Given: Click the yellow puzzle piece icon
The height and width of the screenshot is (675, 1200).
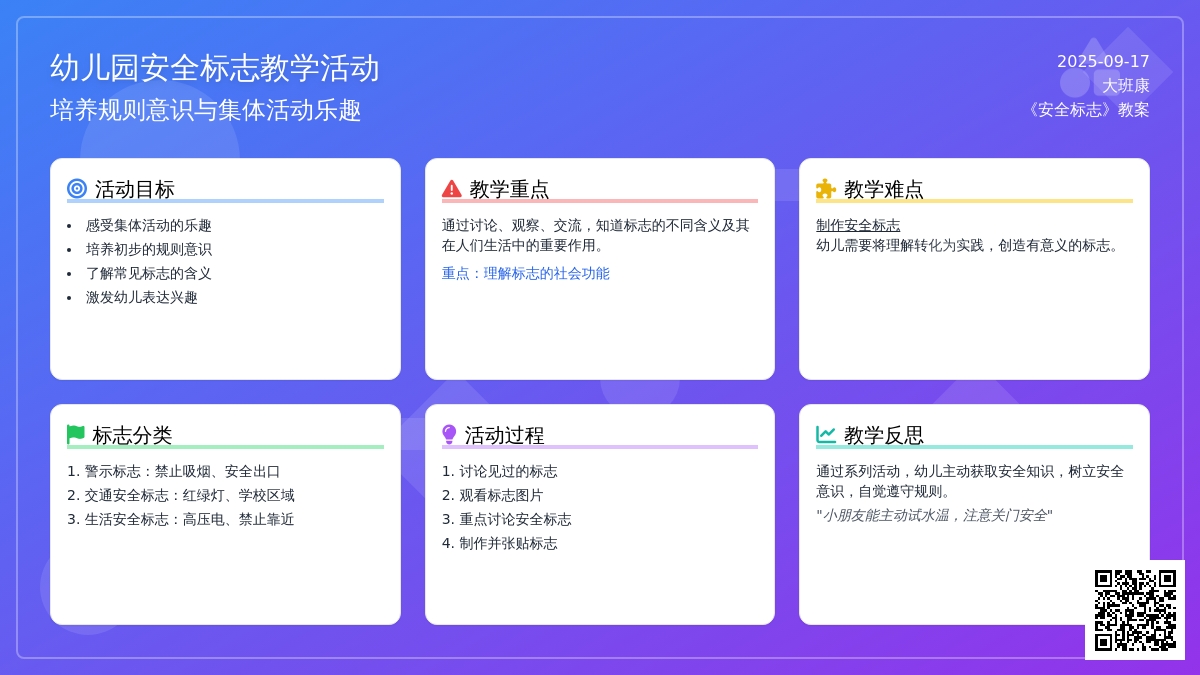Looking at the screenshot, I should click(x=826, y=189).
